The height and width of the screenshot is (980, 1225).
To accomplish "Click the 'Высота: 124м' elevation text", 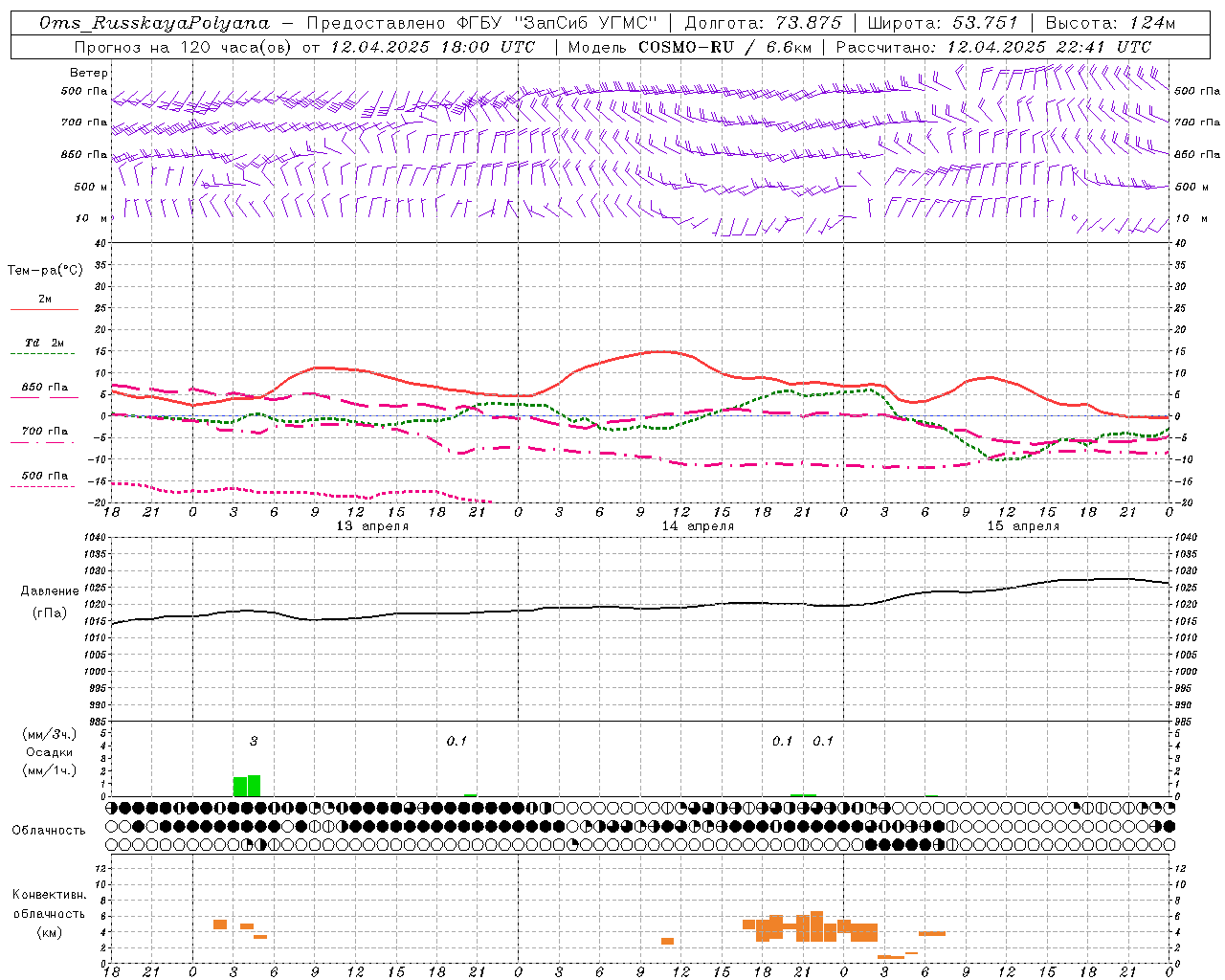I will click(1110, 23).
